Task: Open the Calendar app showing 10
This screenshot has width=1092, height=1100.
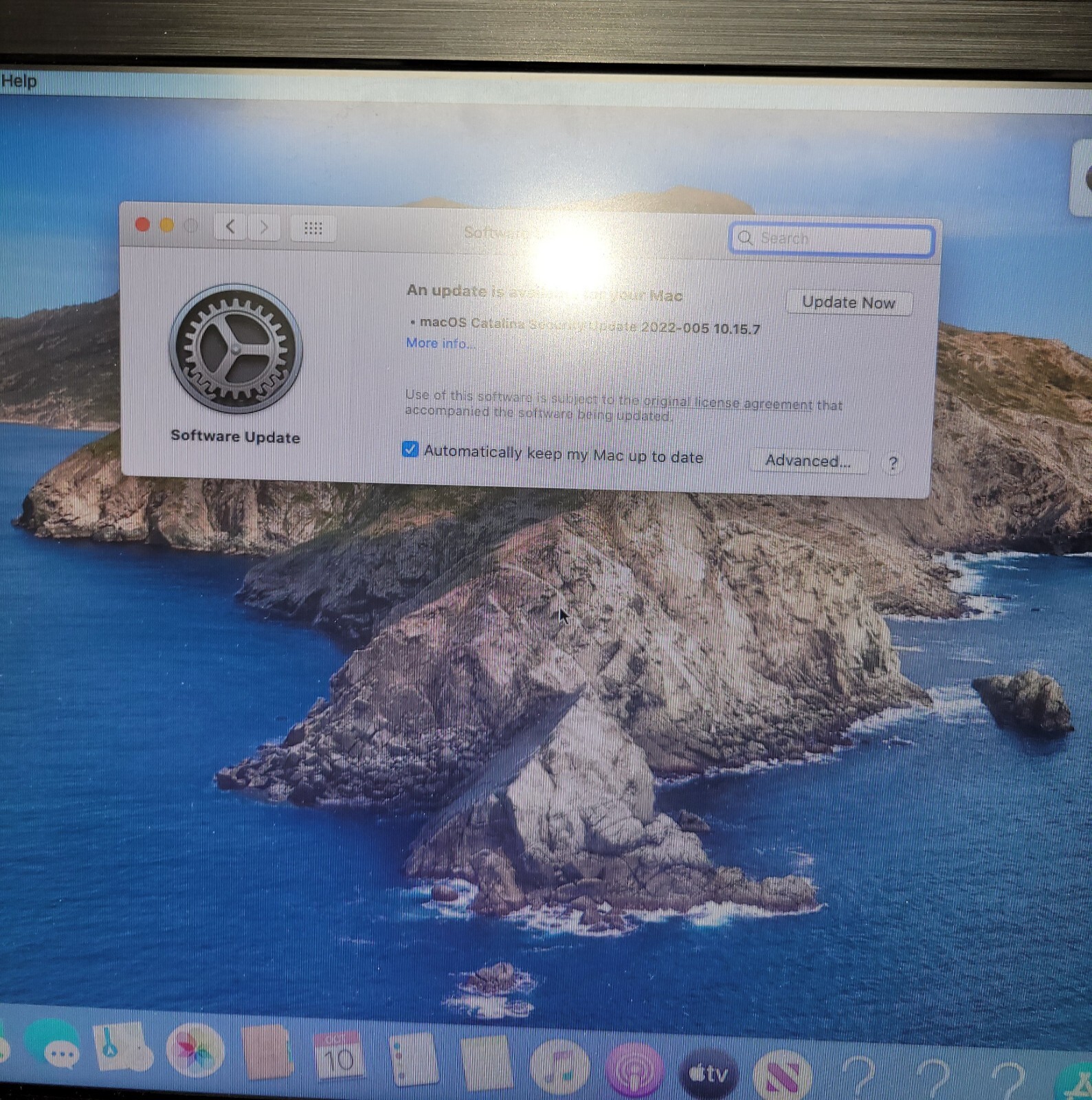Action: pyautogui.click(x=338, y=1056)
